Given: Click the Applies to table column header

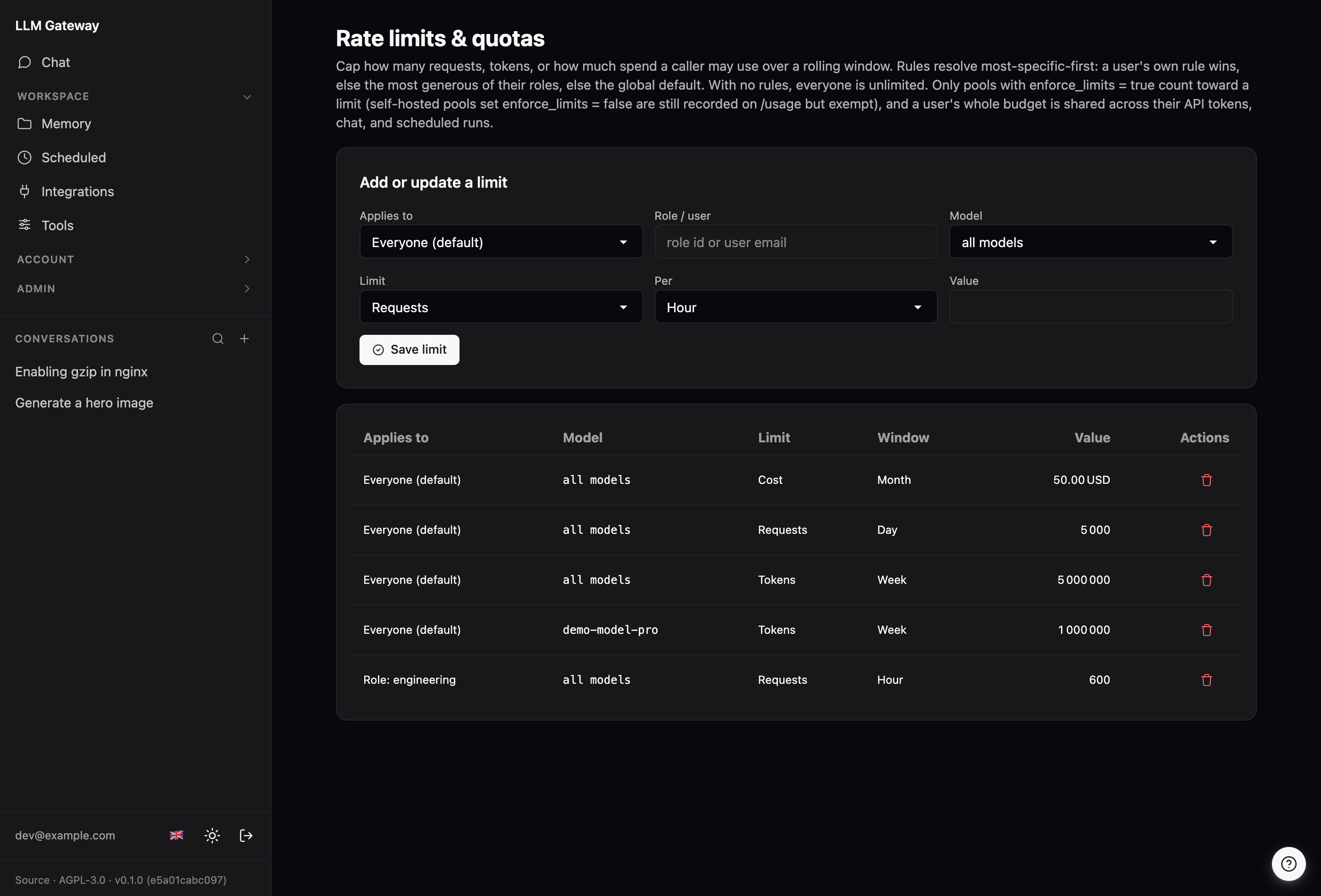Looking at the screenshot, I should click(x=396, y=438).
